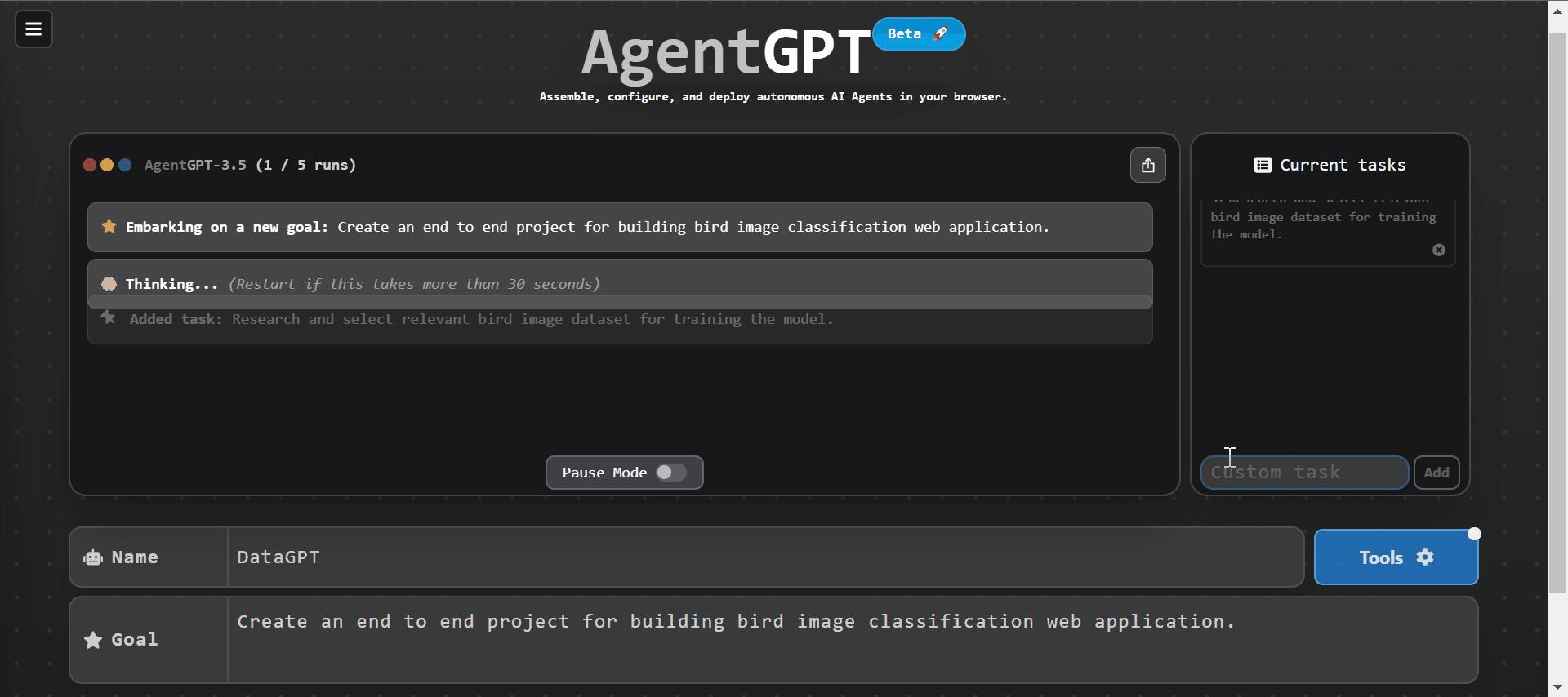Click into the Goal text area

pyautogui.click(x=852, y=640)
